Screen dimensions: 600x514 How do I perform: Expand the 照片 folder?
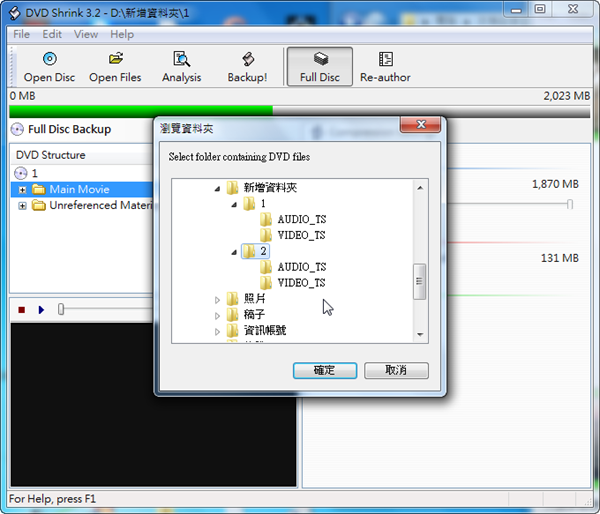(217, 300)
